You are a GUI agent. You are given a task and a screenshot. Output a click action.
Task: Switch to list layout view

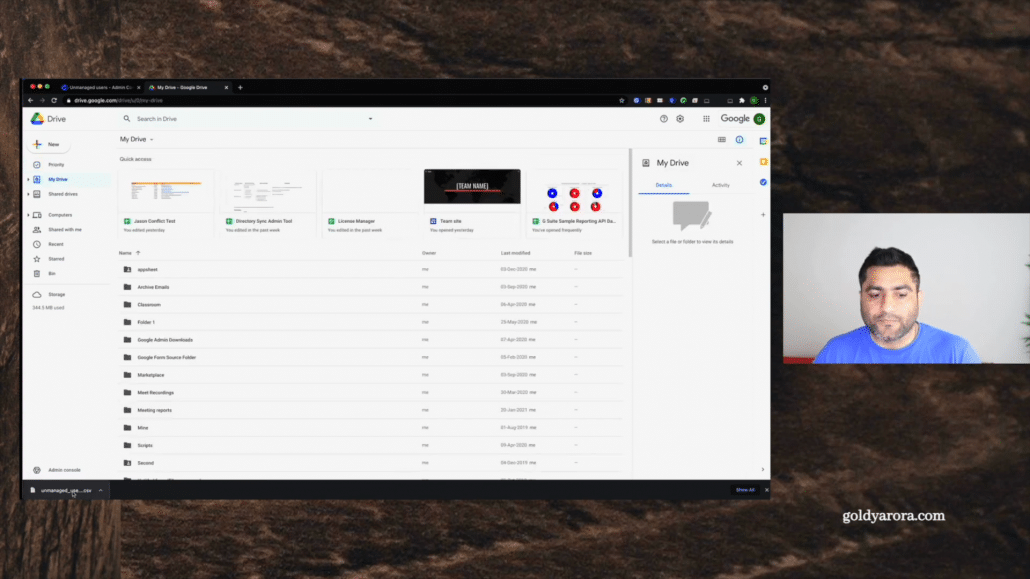click(722, 139)
